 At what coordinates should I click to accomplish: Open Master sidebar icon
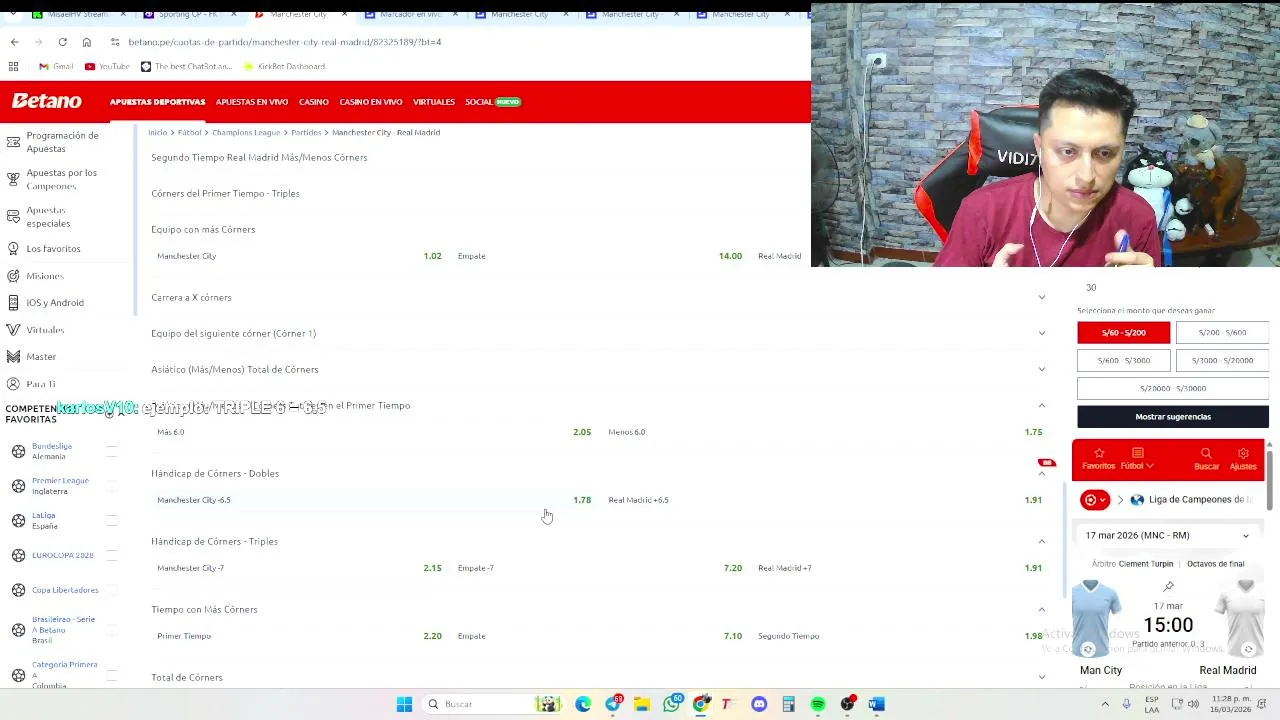13,356
